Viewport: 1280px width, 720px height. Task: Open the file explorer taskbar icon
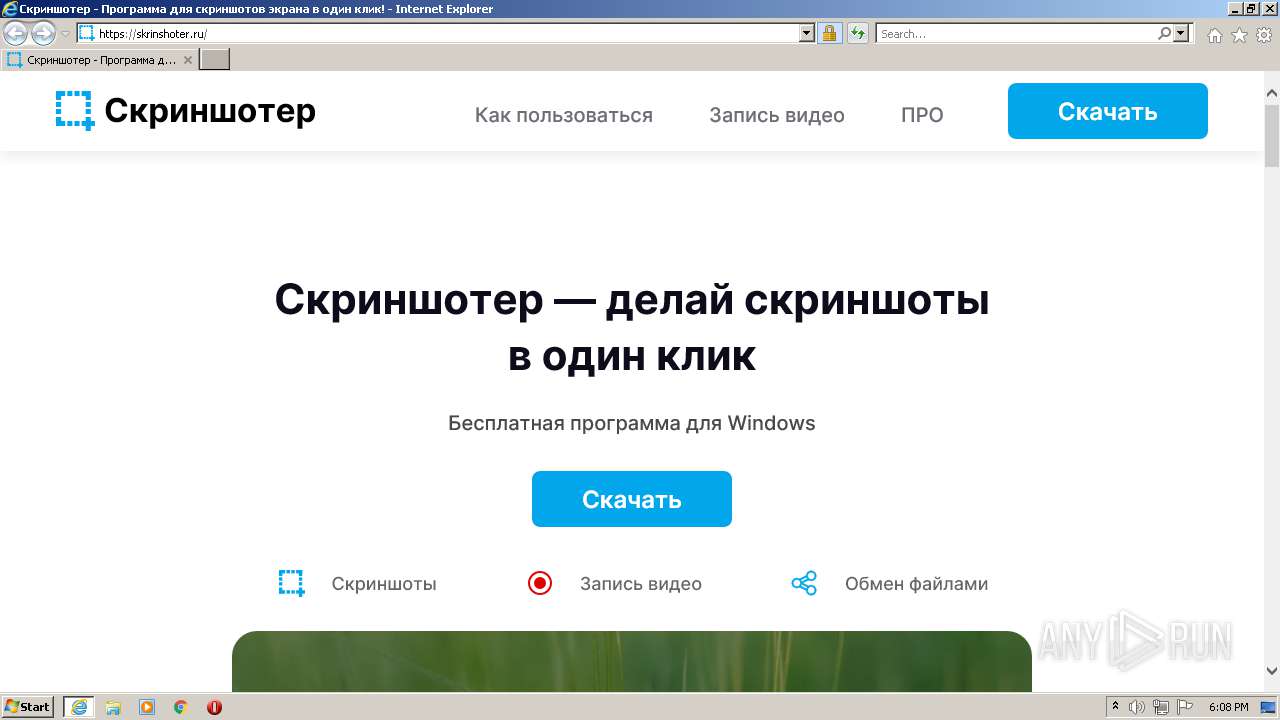pos(113,707)
